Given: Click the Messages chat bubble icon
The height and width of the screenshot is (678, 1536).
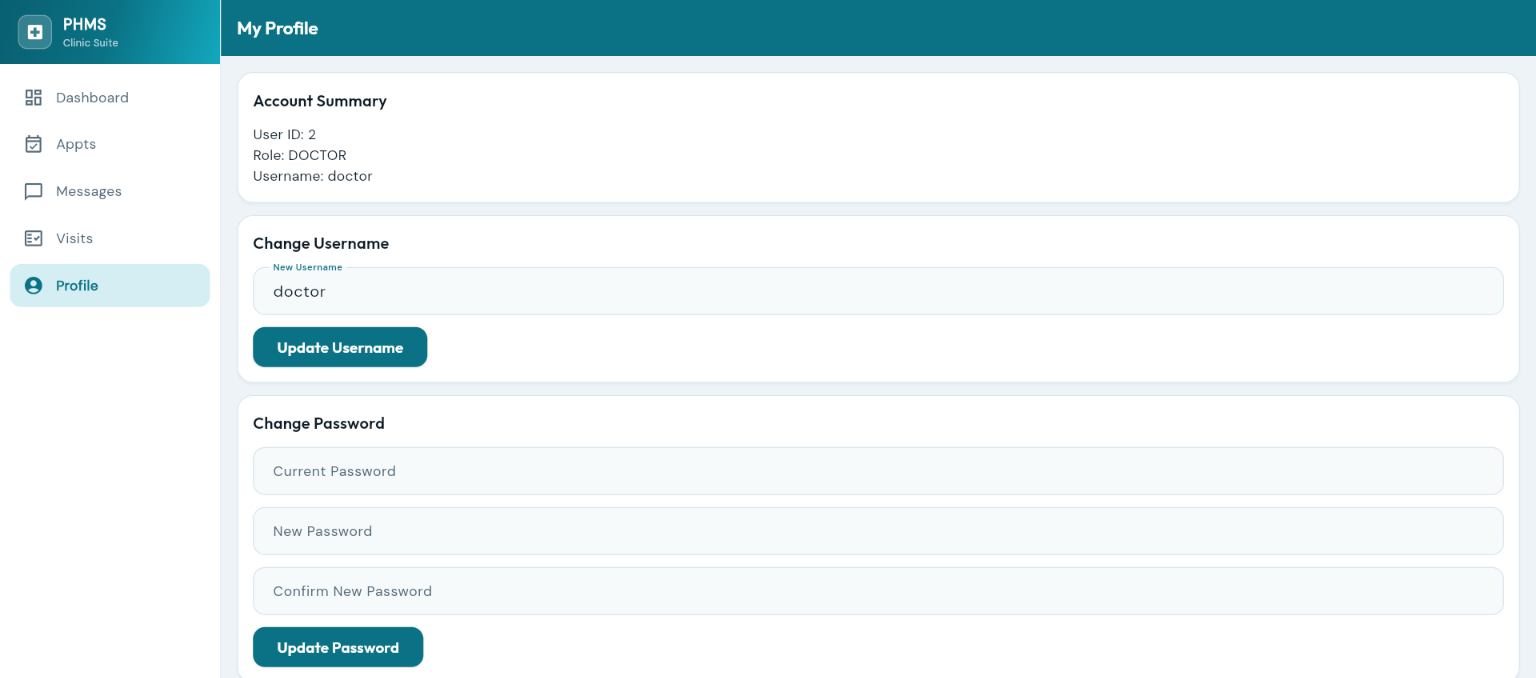Looking at the screenshot, I should pos(34,191).
